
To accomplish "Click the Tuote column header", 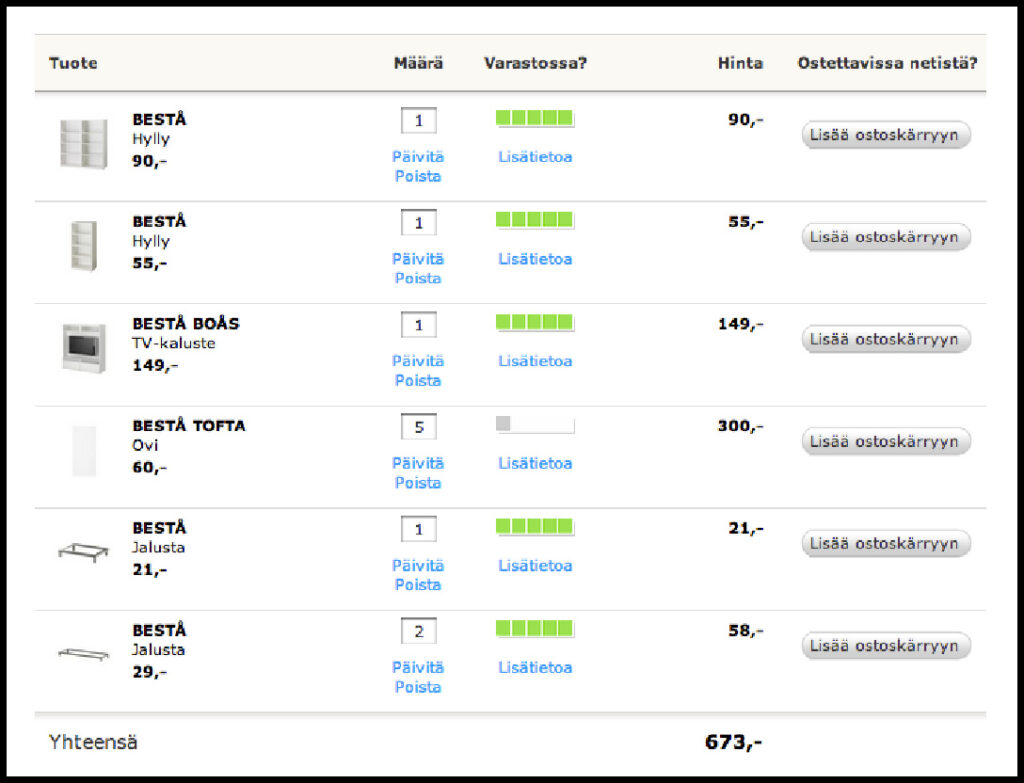I will coord(73,63).
